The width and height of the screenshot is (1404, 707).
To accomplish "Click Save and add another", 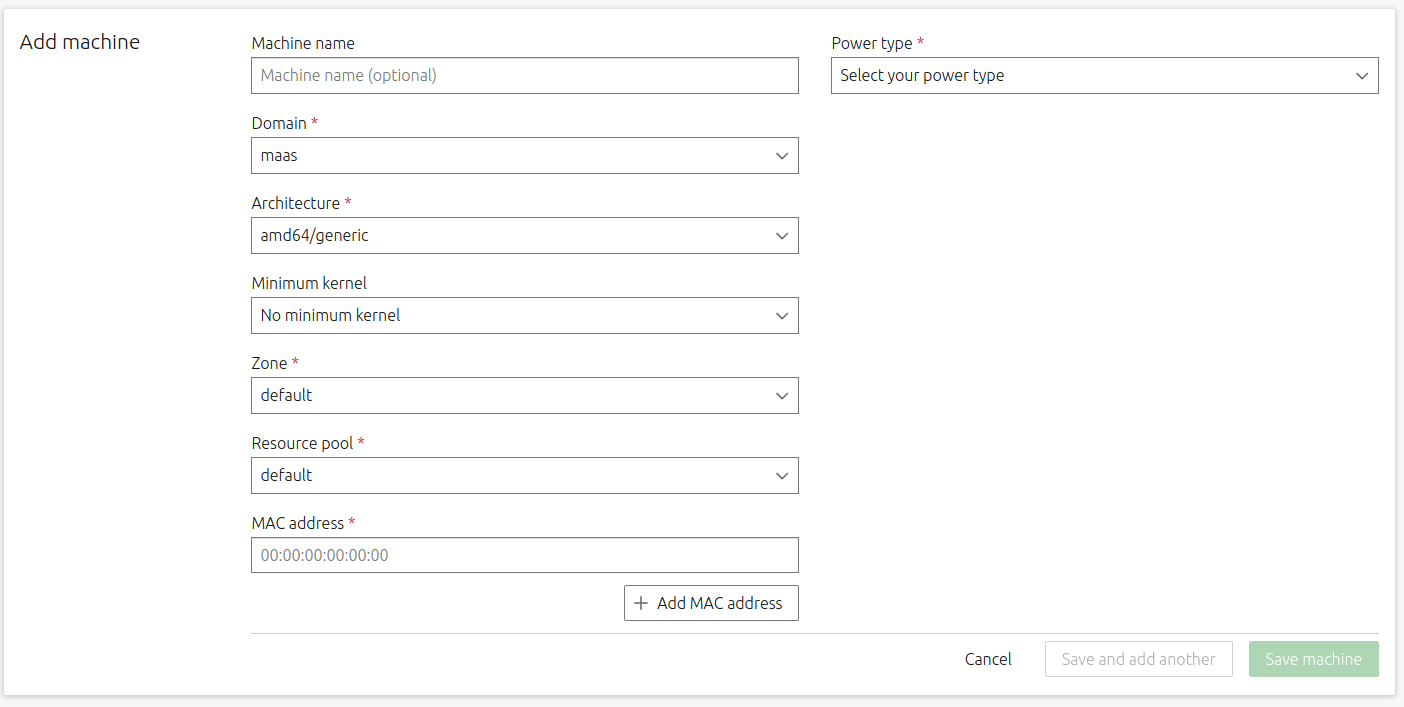I will click(x=1138, y=659).
